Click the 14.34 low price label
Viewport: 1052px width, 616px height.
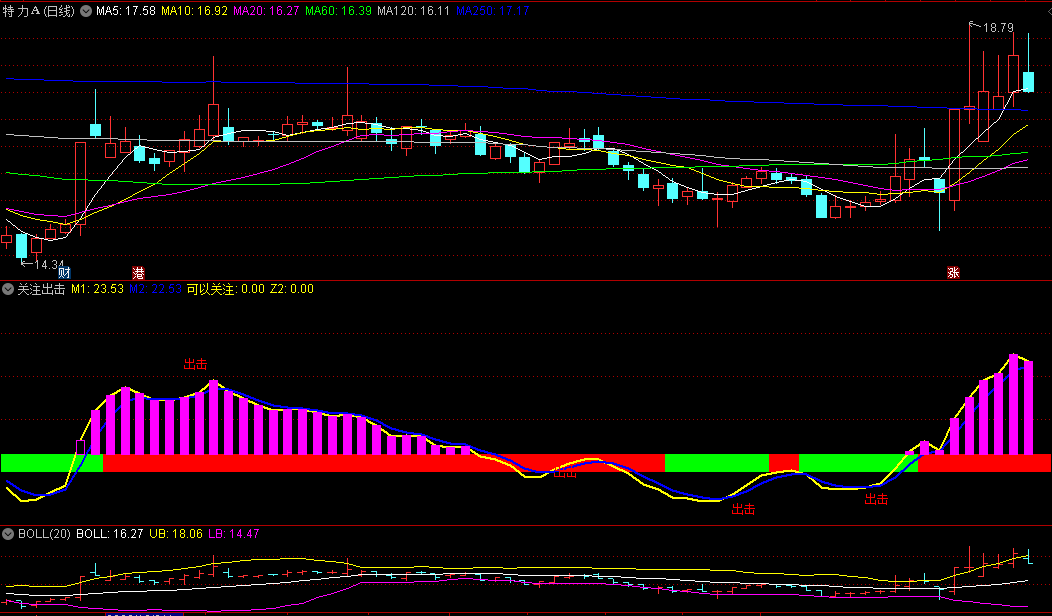click(x=49, y=265)
